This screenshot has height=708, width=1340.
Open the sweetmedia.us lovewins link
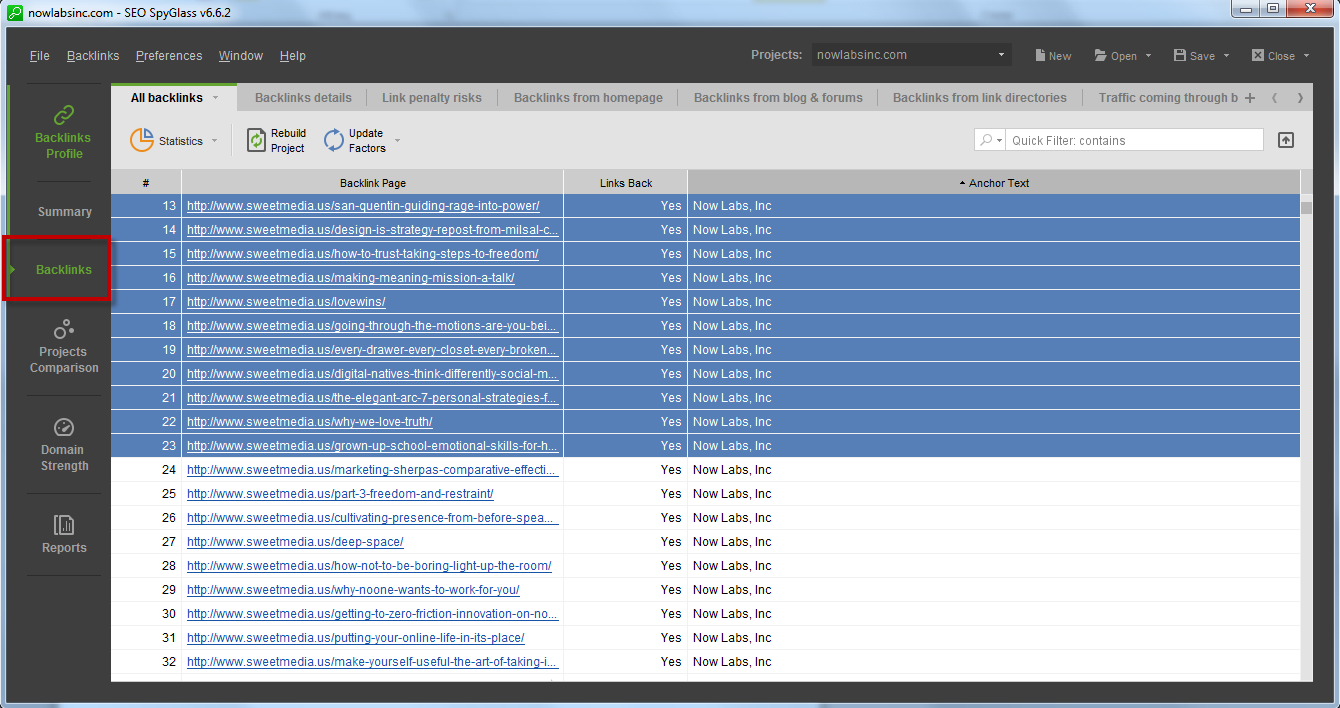click(286, 302)
